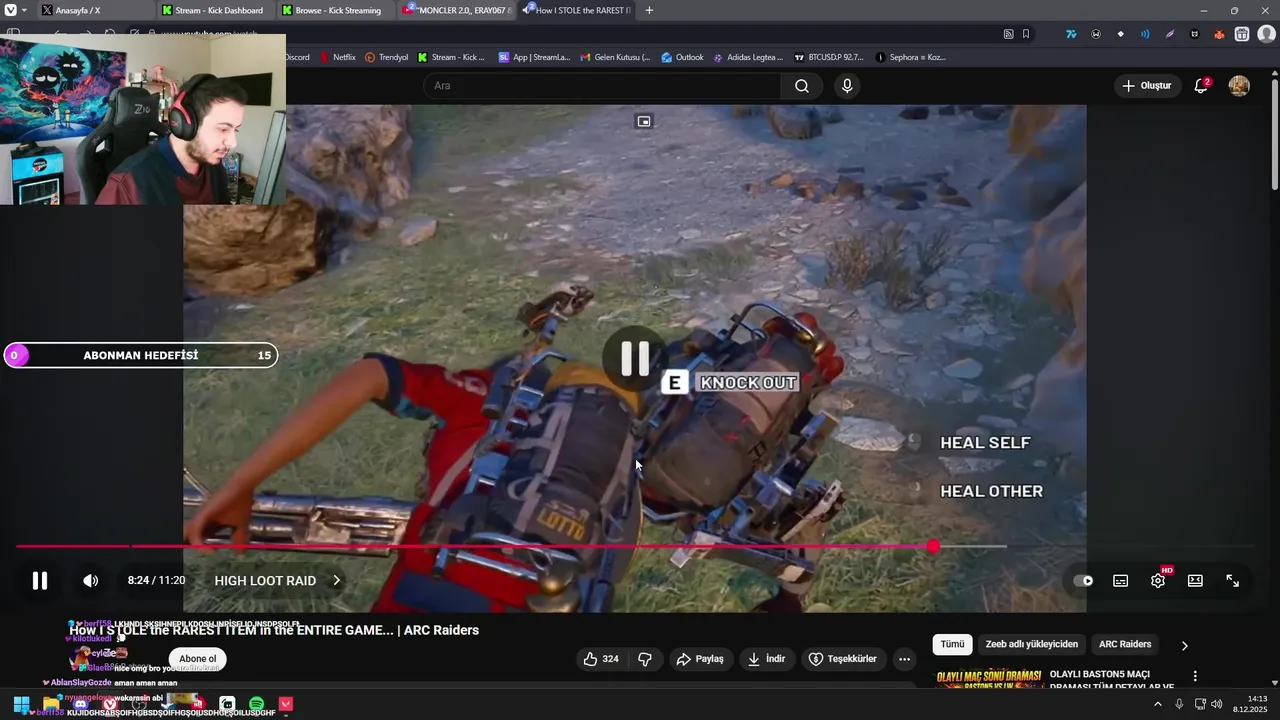Open the Trendyol bookmark
This screenshot has height=720, width=1280.
pos(387,57)
